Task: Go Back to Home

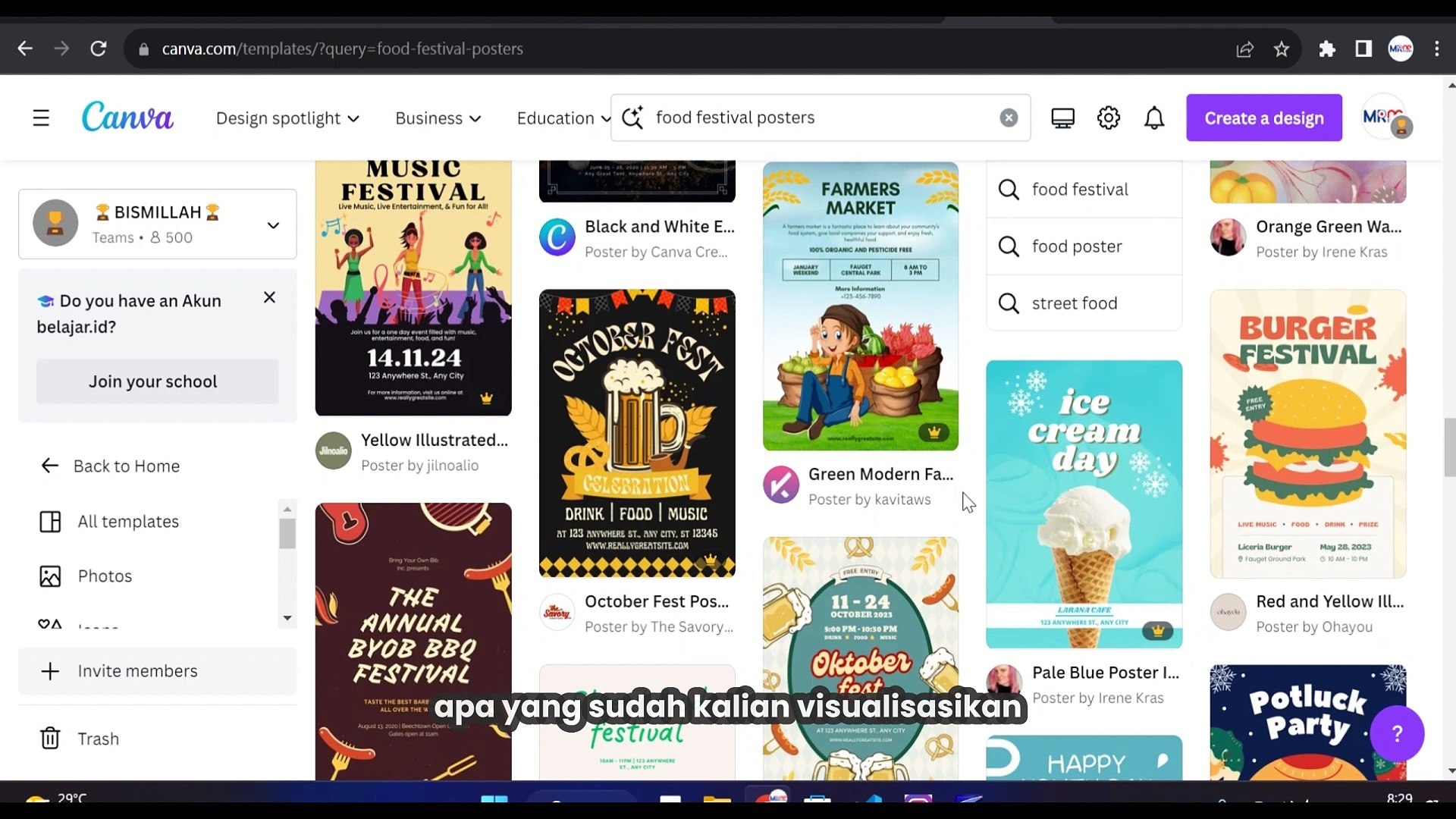Action: [x=127, y=466]
